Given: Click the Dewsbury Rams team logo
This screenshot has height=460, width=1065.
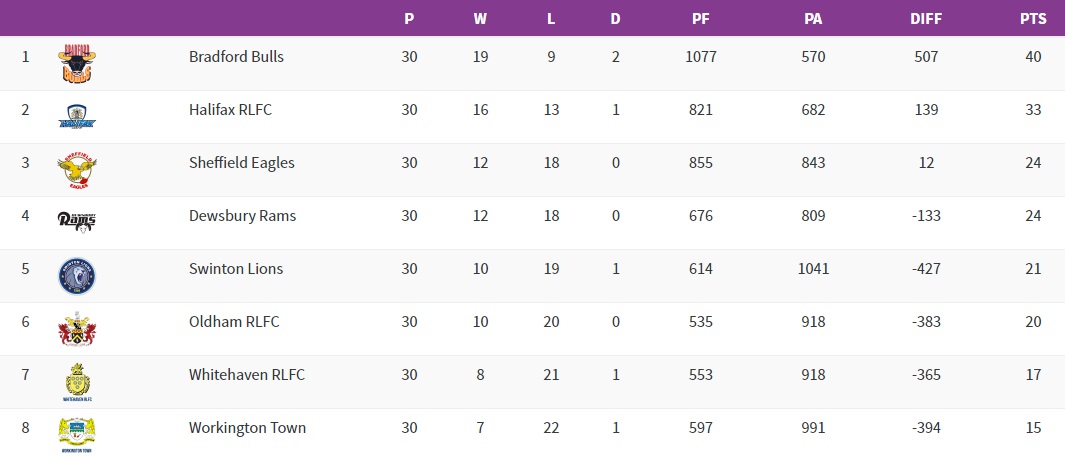Looking at the screenshot, I should (x=77, y=222).
